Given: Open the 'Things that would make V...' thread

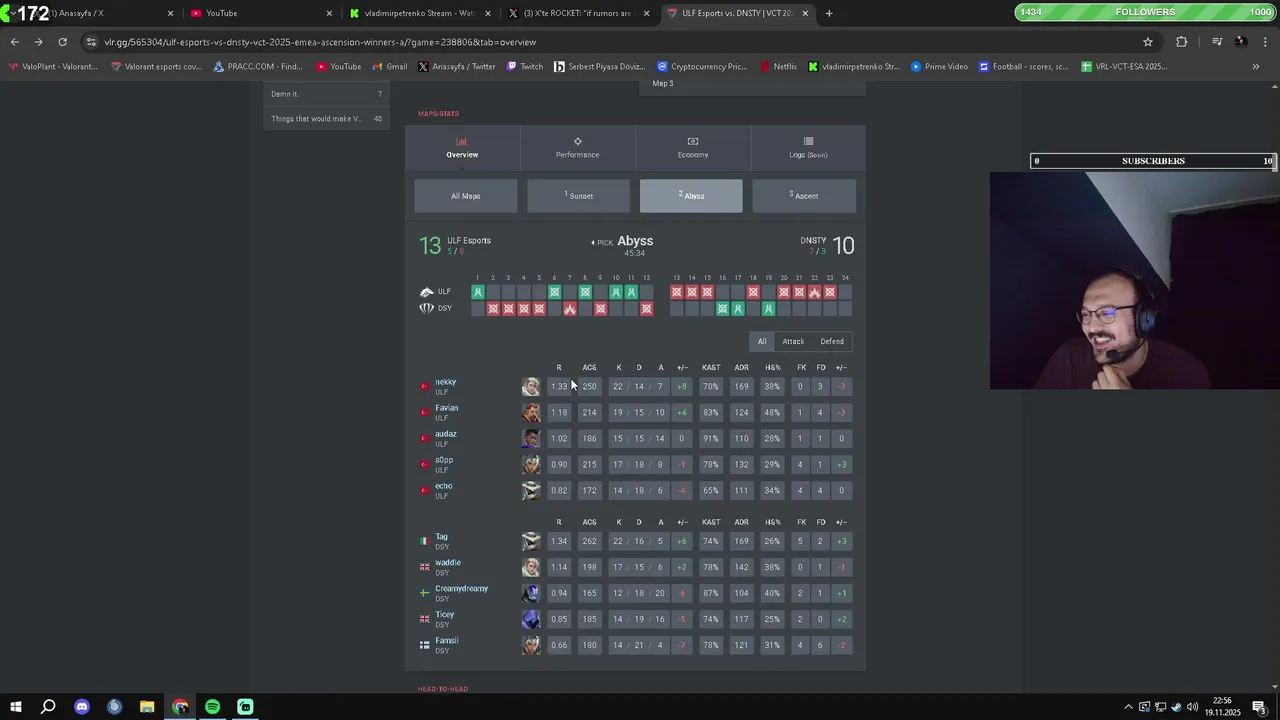Looking at the screenshot, I should [326, 119].
